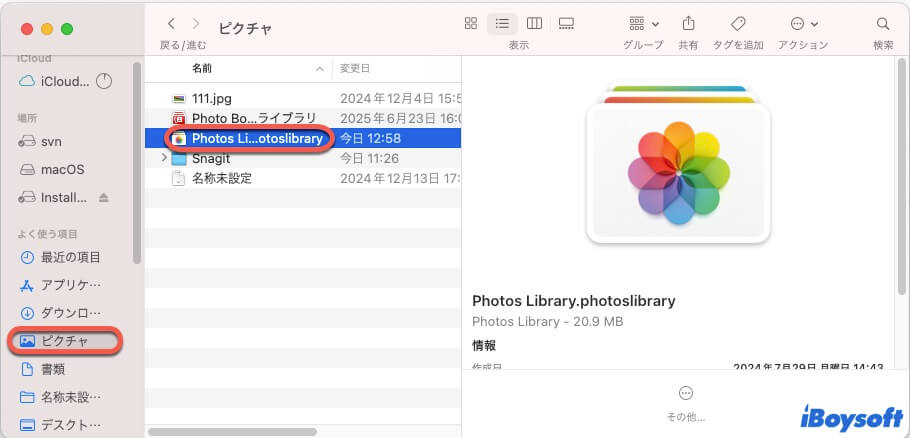The height and width of the screenshot is (438, 910).
Task: Open ピクチャ in the sidebar
Action: [x=64, y=341]
